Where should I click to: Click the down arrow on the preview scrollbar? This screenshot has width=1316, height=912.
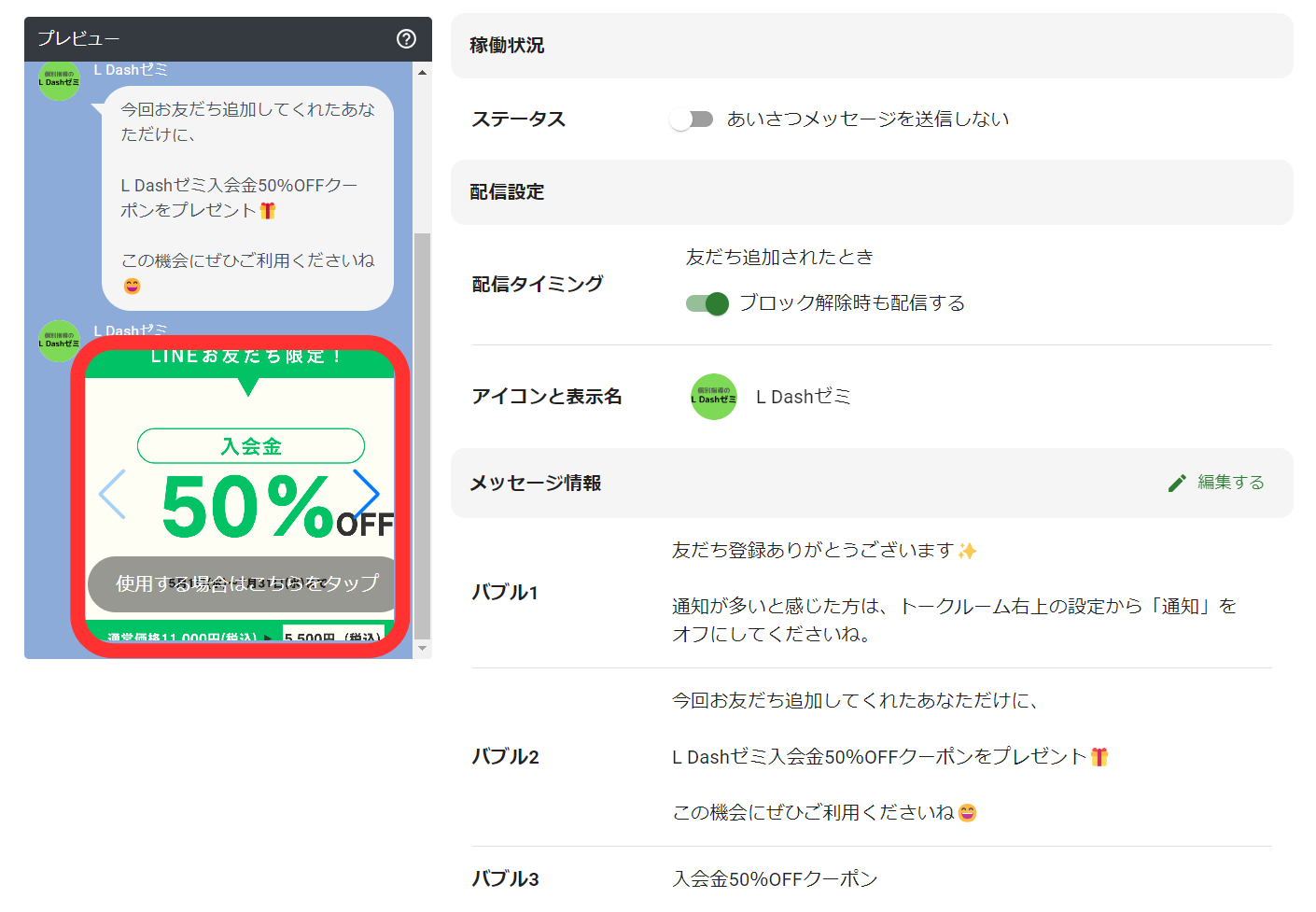tap(422, 646)
